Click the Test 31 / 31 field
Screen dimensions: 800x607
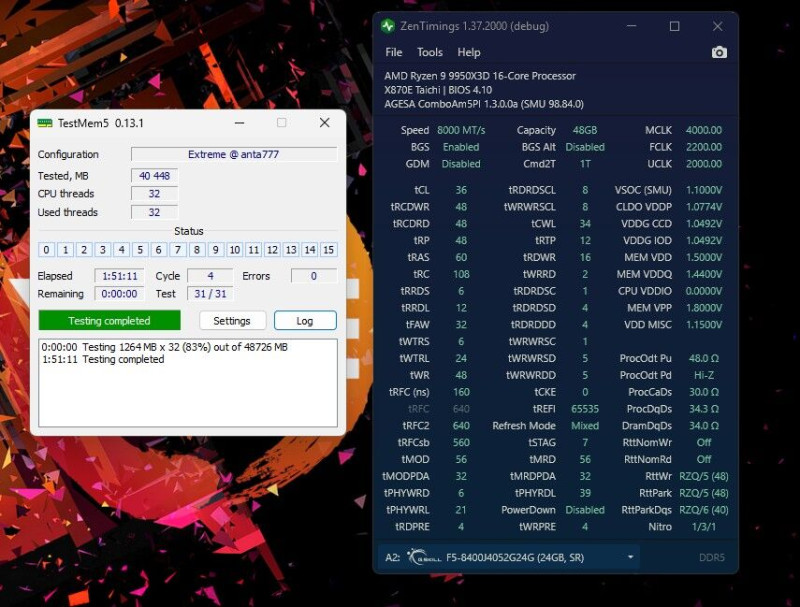click(x=210, y=294)
